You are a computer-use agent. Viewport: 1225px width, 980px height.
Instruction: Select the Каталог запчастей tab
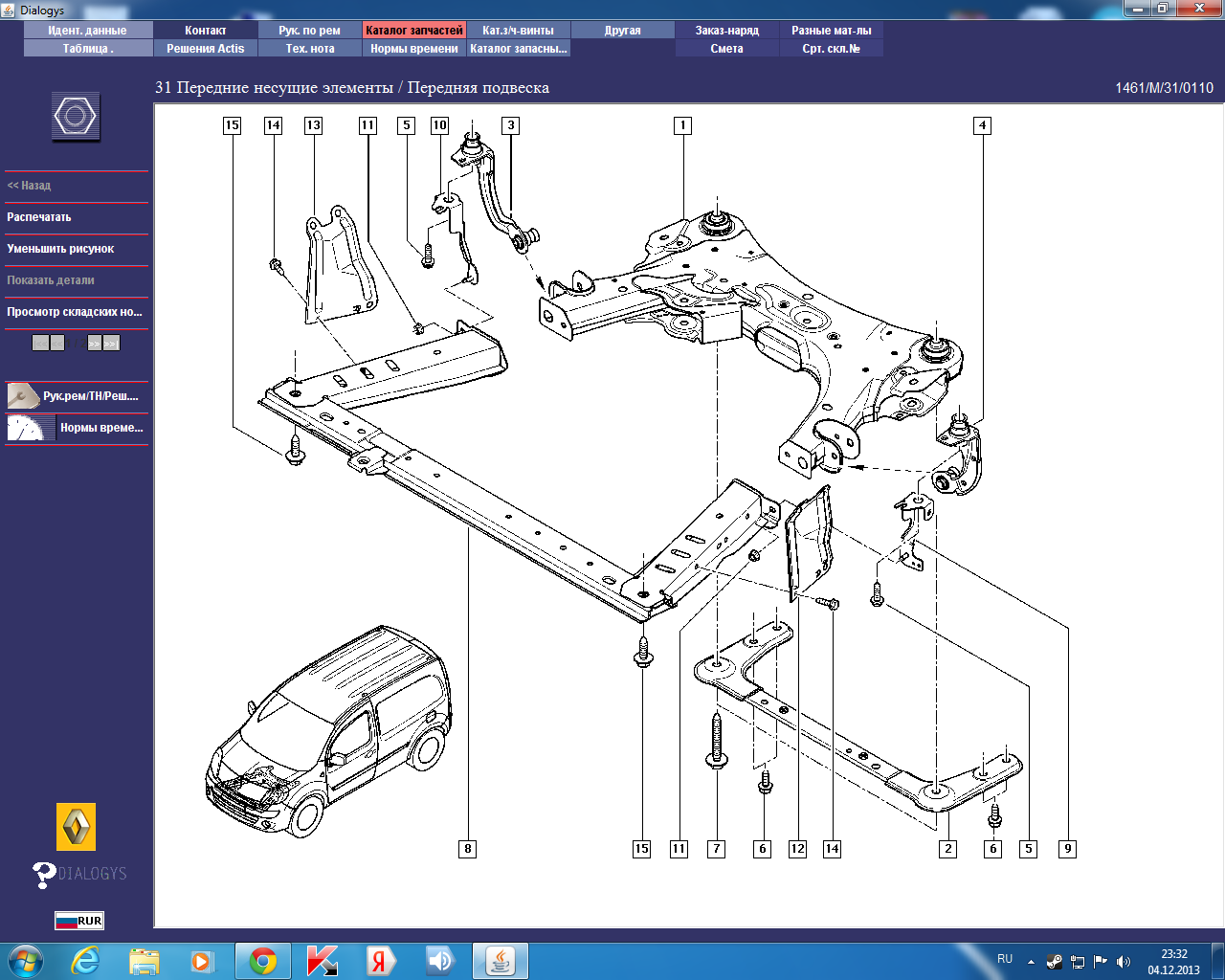click(414, 31)
